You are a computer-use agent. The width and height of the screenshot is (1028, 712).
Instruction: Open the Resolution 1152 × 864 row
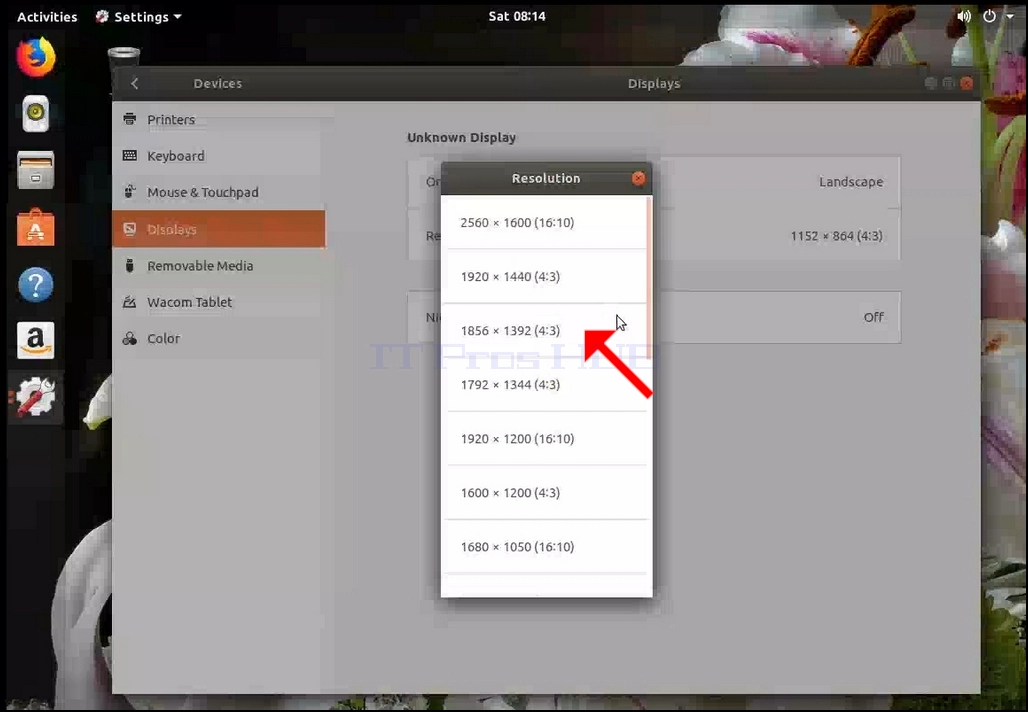pos(780,235)
